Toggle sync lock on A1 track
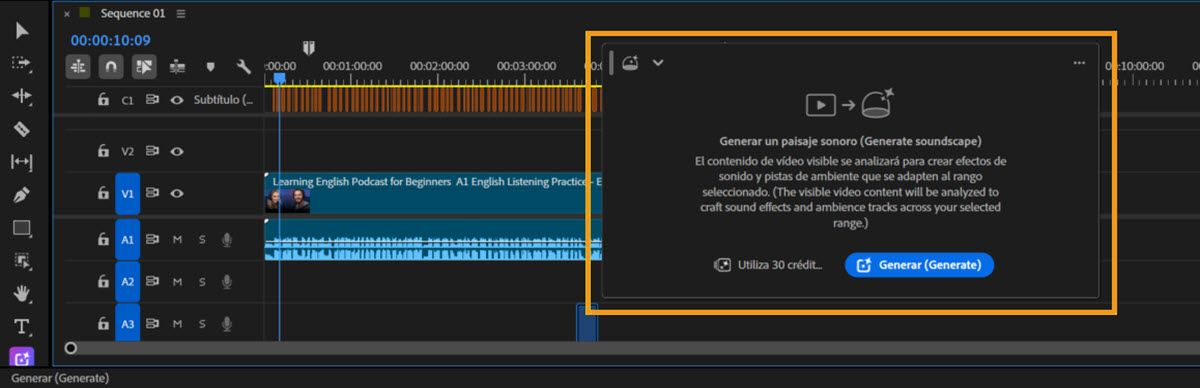Image resolution: width=1200 pixels, height=388 pixels. pos(153,240)
